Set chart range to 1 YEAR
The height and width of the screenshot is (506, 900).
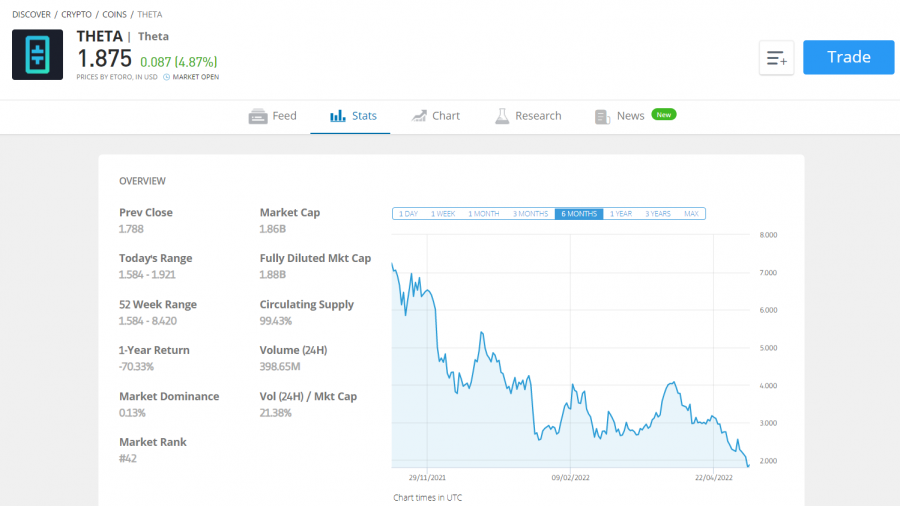click(620, 213)
